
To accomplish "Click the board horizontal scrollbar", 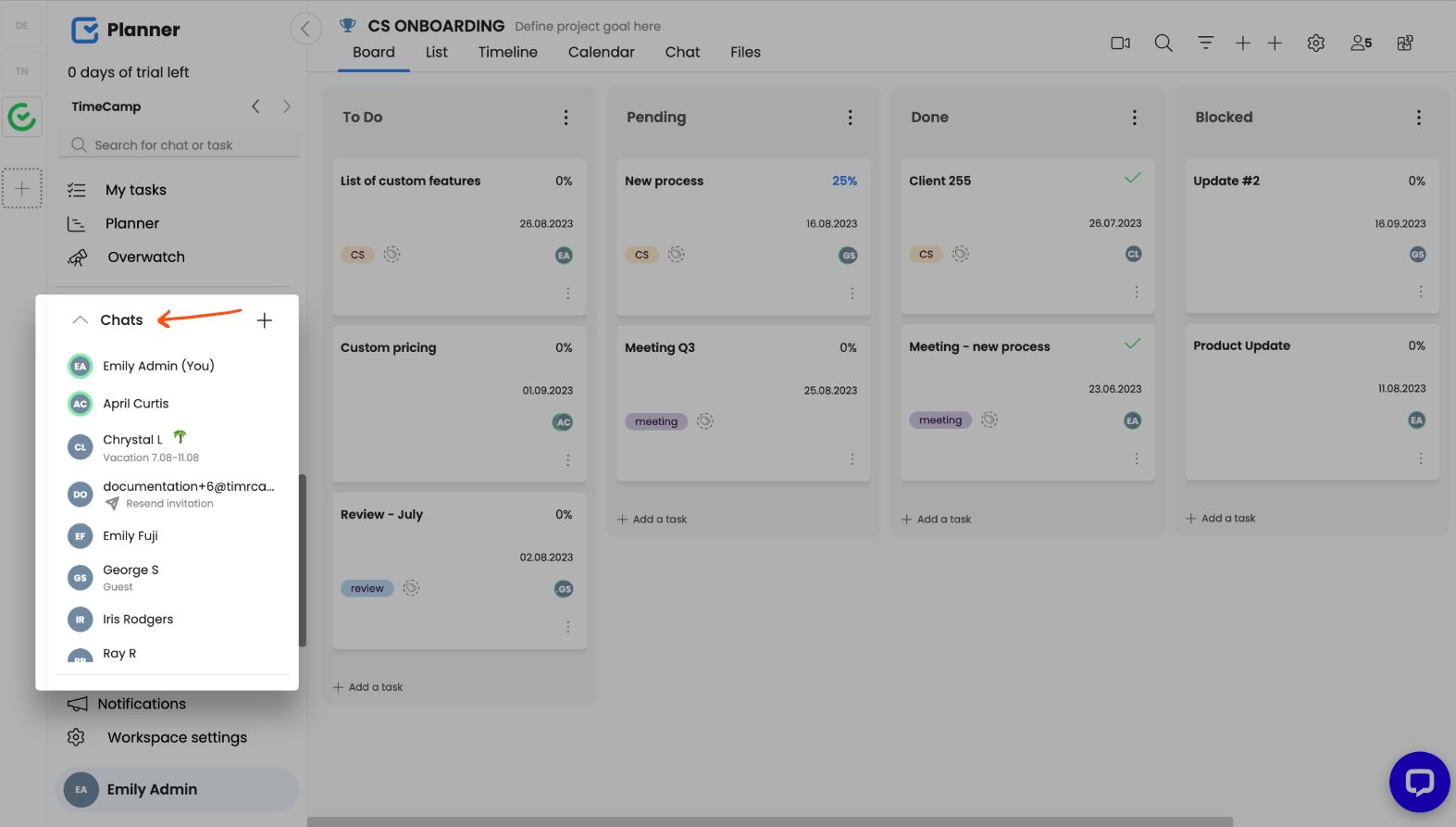I will pos(770,821).
